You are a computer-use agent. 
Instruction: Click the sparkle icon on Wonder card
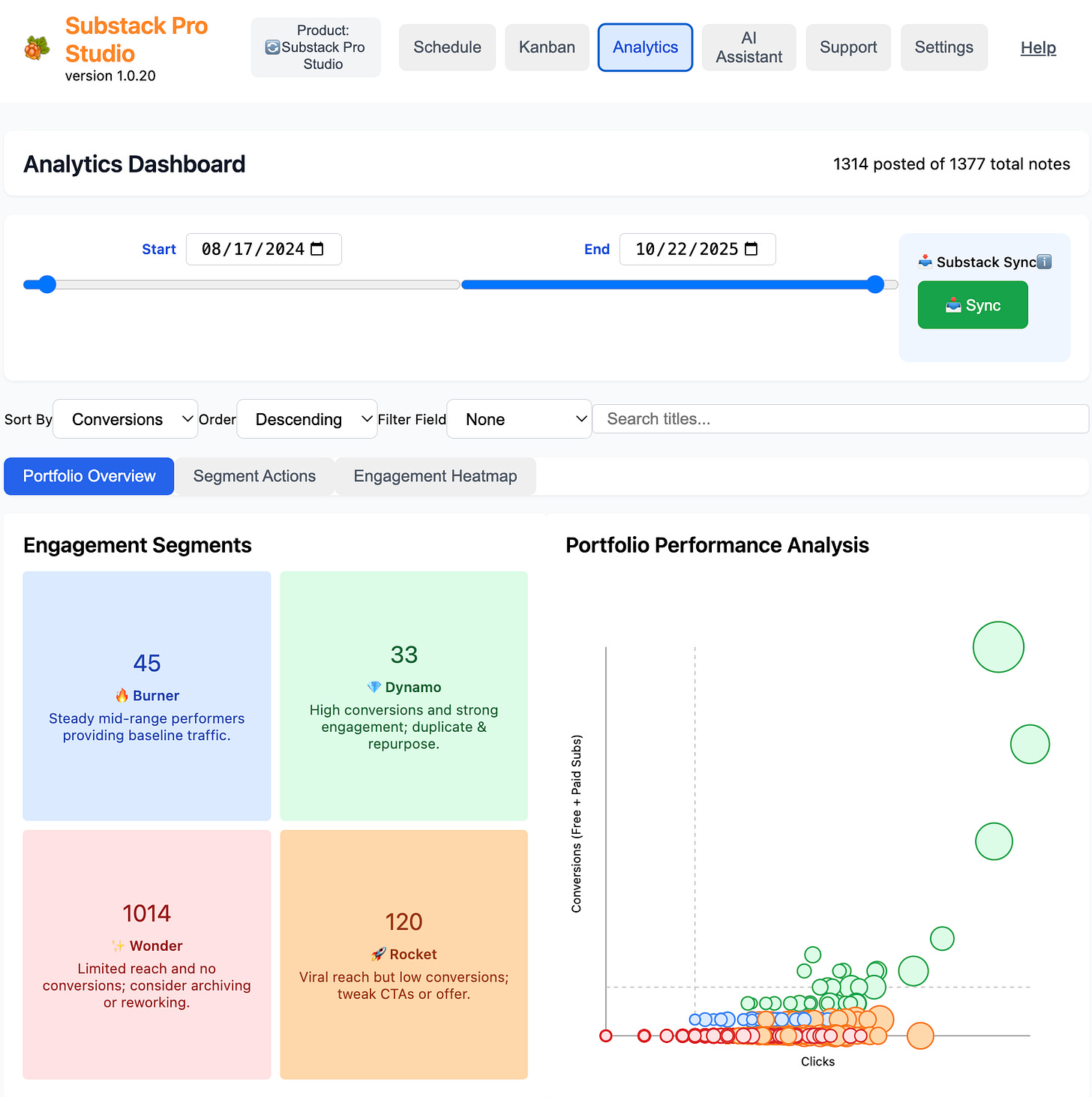pyautogui.click(x=118, y=946)
